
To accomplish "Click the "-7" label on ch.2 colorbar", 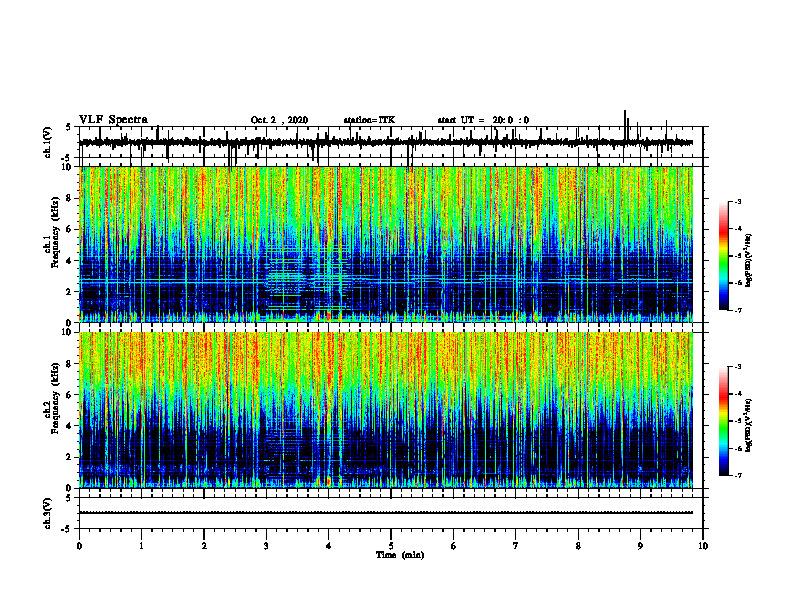I will 738,476.
